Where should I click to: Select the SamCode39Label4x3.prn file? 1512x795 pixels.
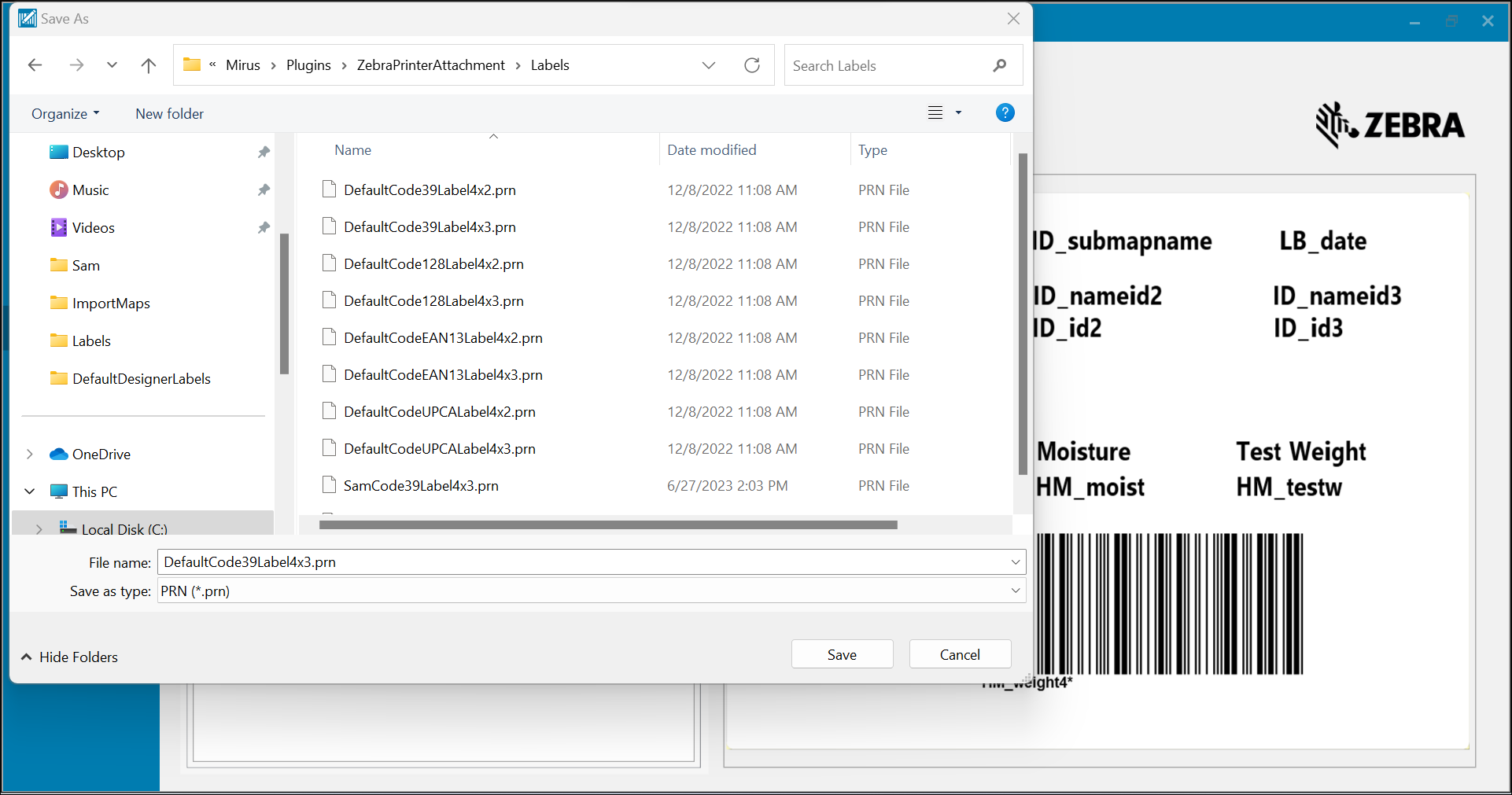pos(421,486)
